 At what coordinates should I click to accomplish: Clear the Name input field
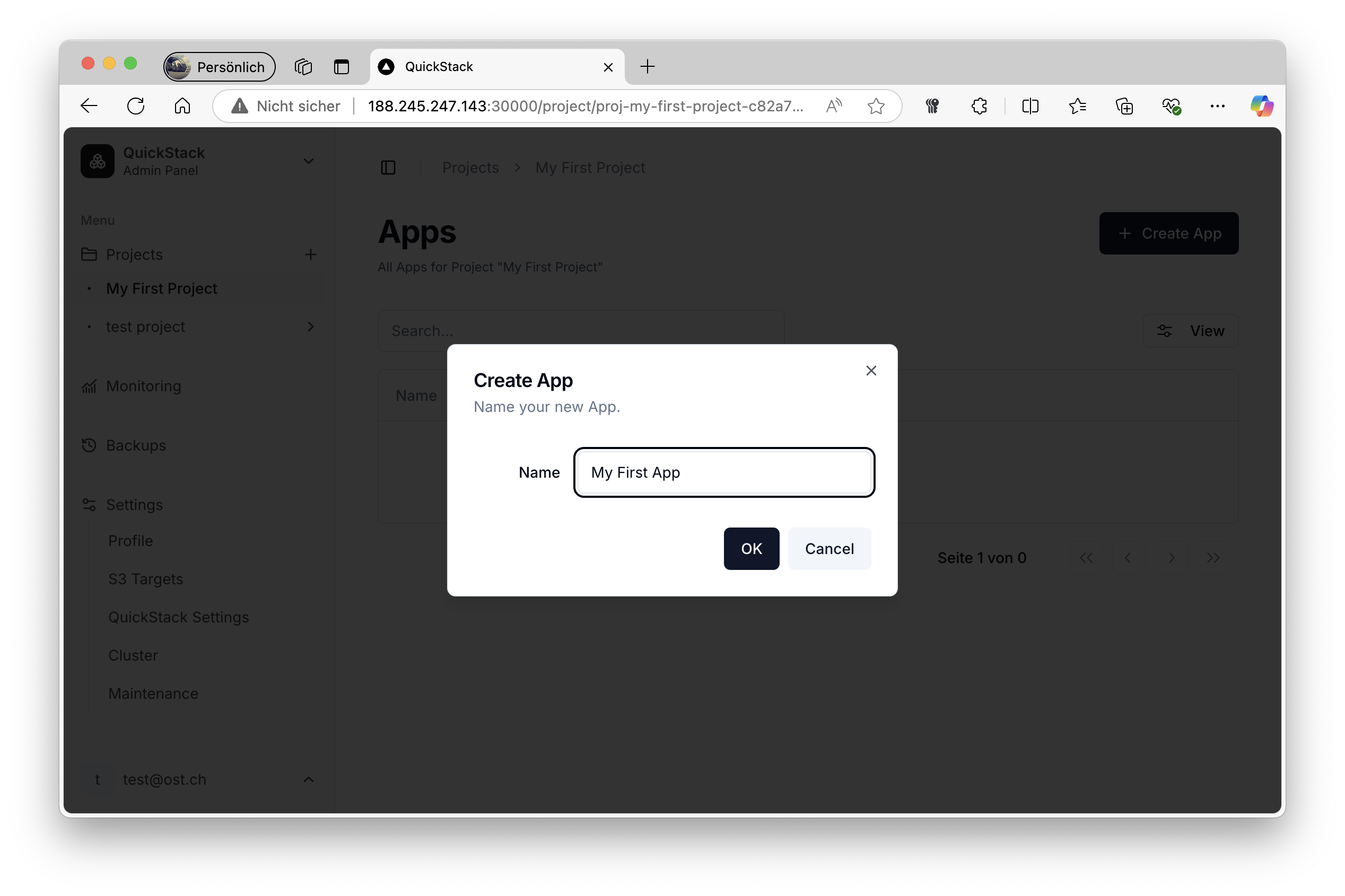click(723, 472)
